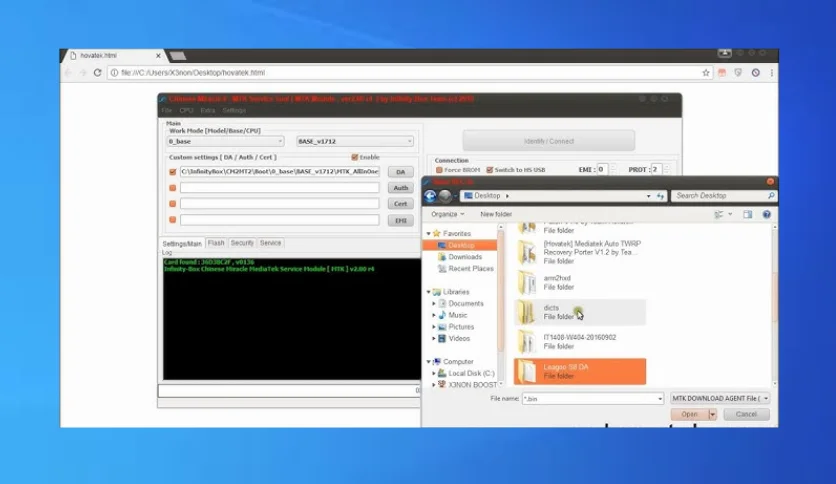836x484 pixels.
Task: Select the IT1408-W404-20160902 folder icon
Action: [x=527, y=342]
